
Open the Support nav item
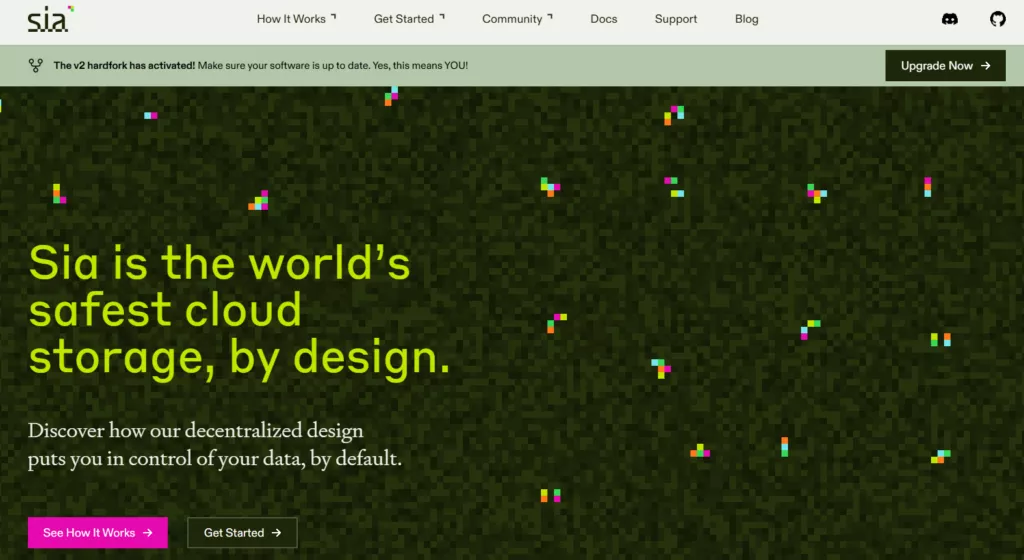click(676, 19)
